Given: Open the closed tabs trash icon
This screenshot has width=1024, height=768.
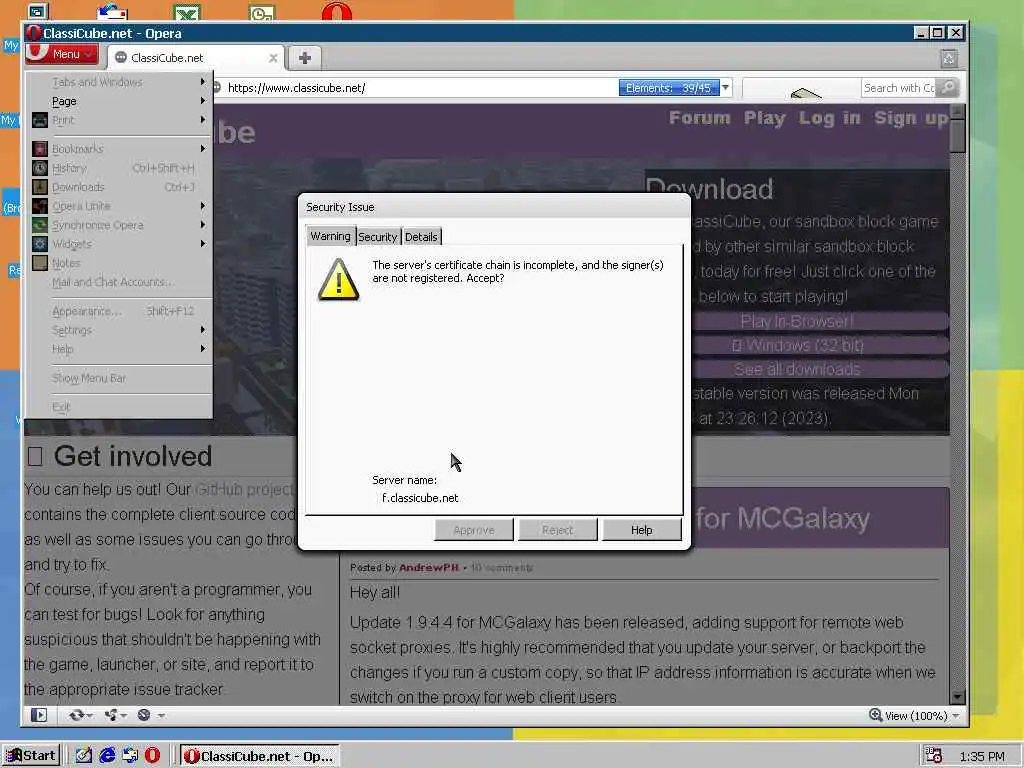Looking at the screenshot, I should [x=948, y=59].
